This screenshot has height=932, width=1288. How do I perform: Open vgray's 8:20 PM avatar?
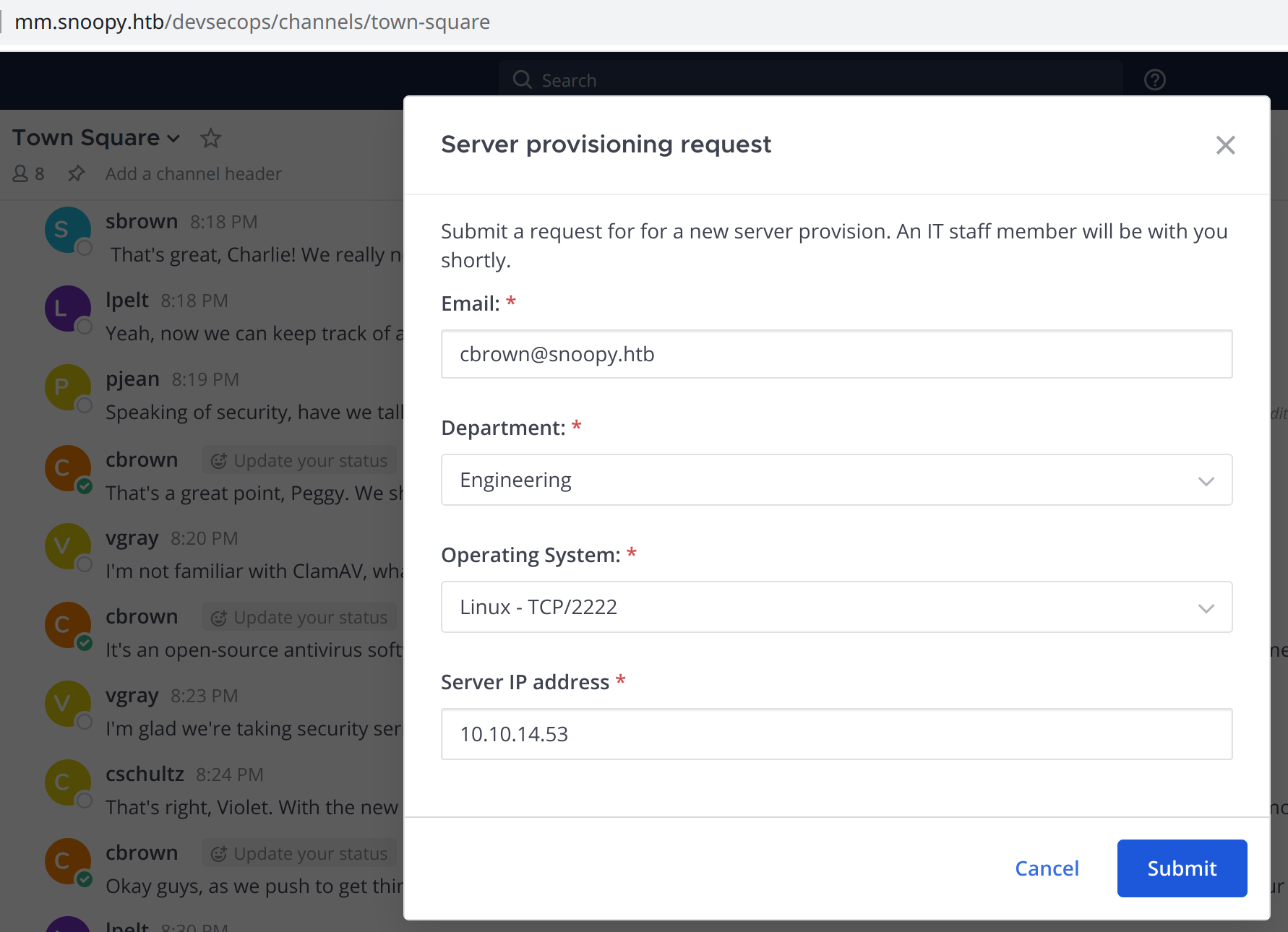[x=68, y=546]
